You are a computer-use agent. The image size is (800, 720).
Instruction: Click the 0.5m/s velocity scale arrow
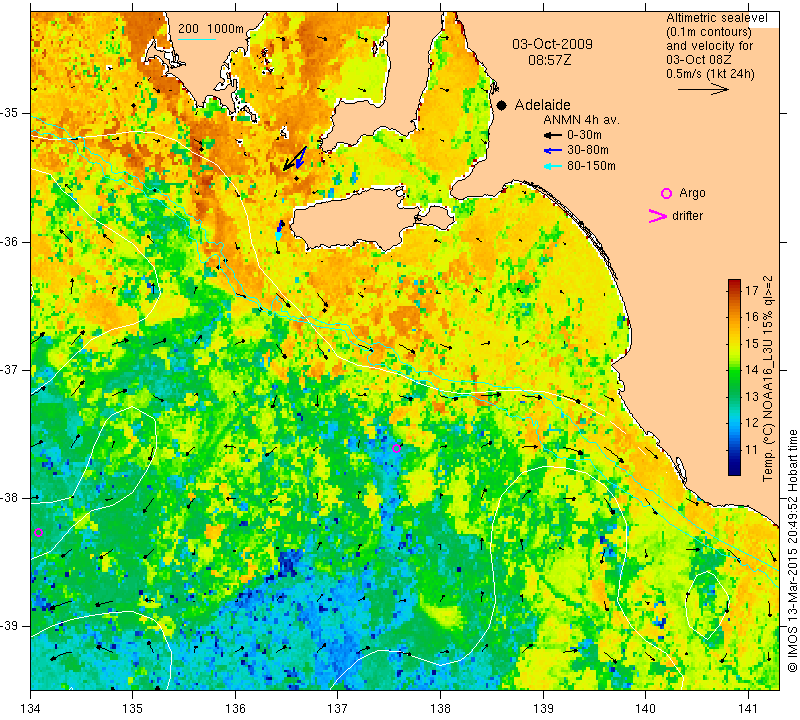703,89
